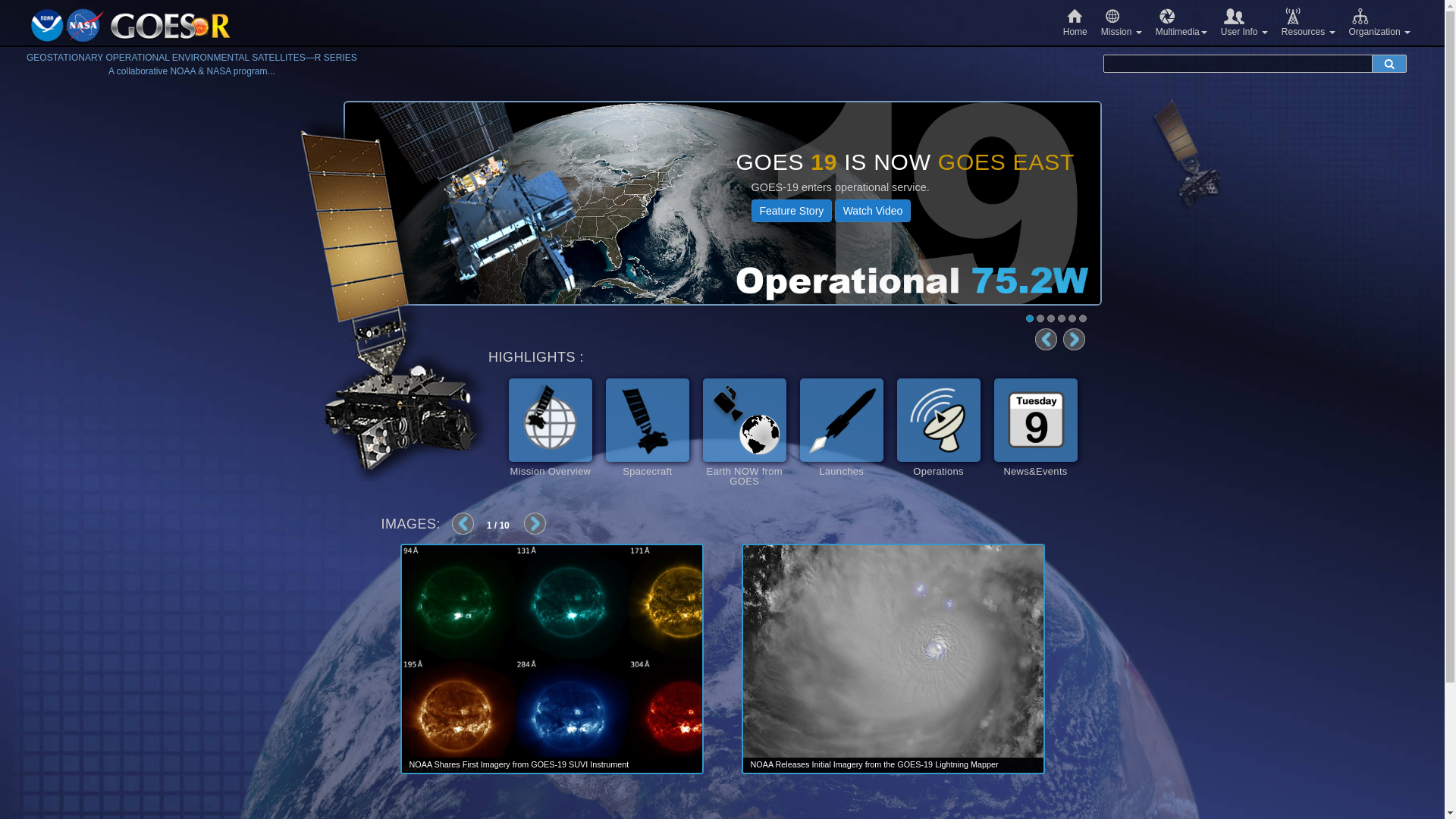
Task: Select the fourth carousel dot
Action: point(1062,318)
